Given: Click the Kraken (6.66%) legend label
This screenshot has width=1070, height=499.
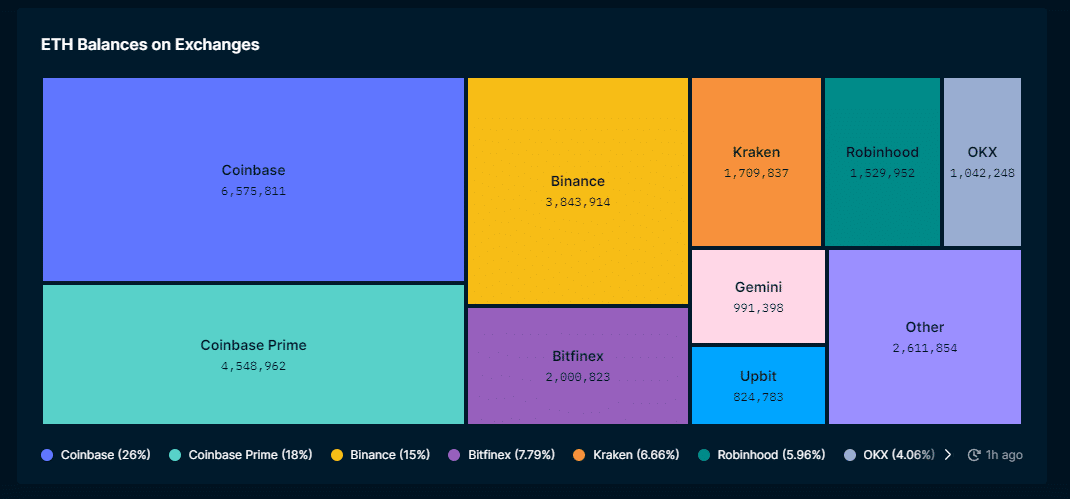Looking at the screenshot, I should point(636,455).
